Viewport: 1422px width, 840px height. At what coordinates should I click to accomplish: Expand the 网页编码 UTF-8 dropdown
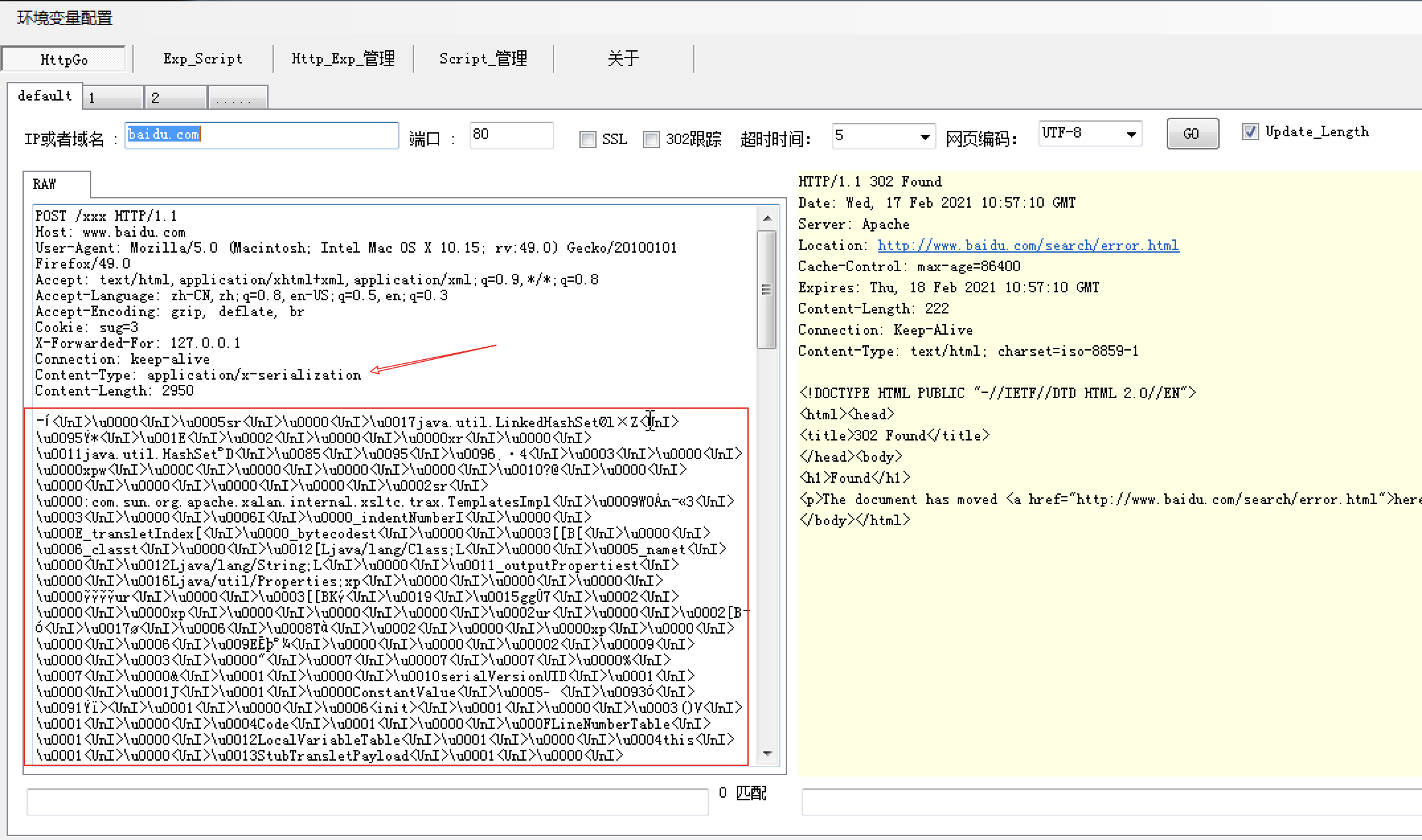(1131, 134)
